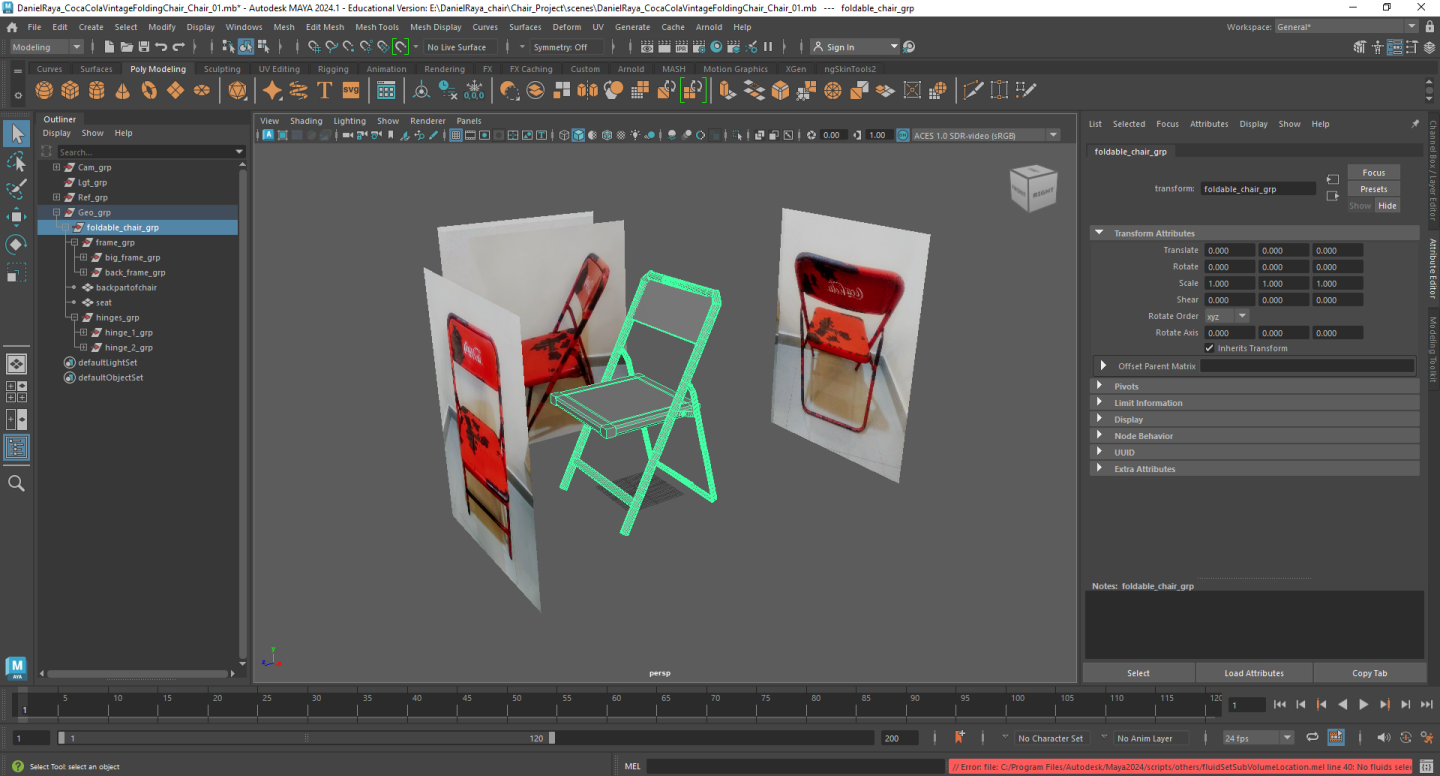Open the Mesh Tools menu
Image resolution: width=1440 pixels, height=776 pixels.
pyautogui.click(x=377, y=27)
